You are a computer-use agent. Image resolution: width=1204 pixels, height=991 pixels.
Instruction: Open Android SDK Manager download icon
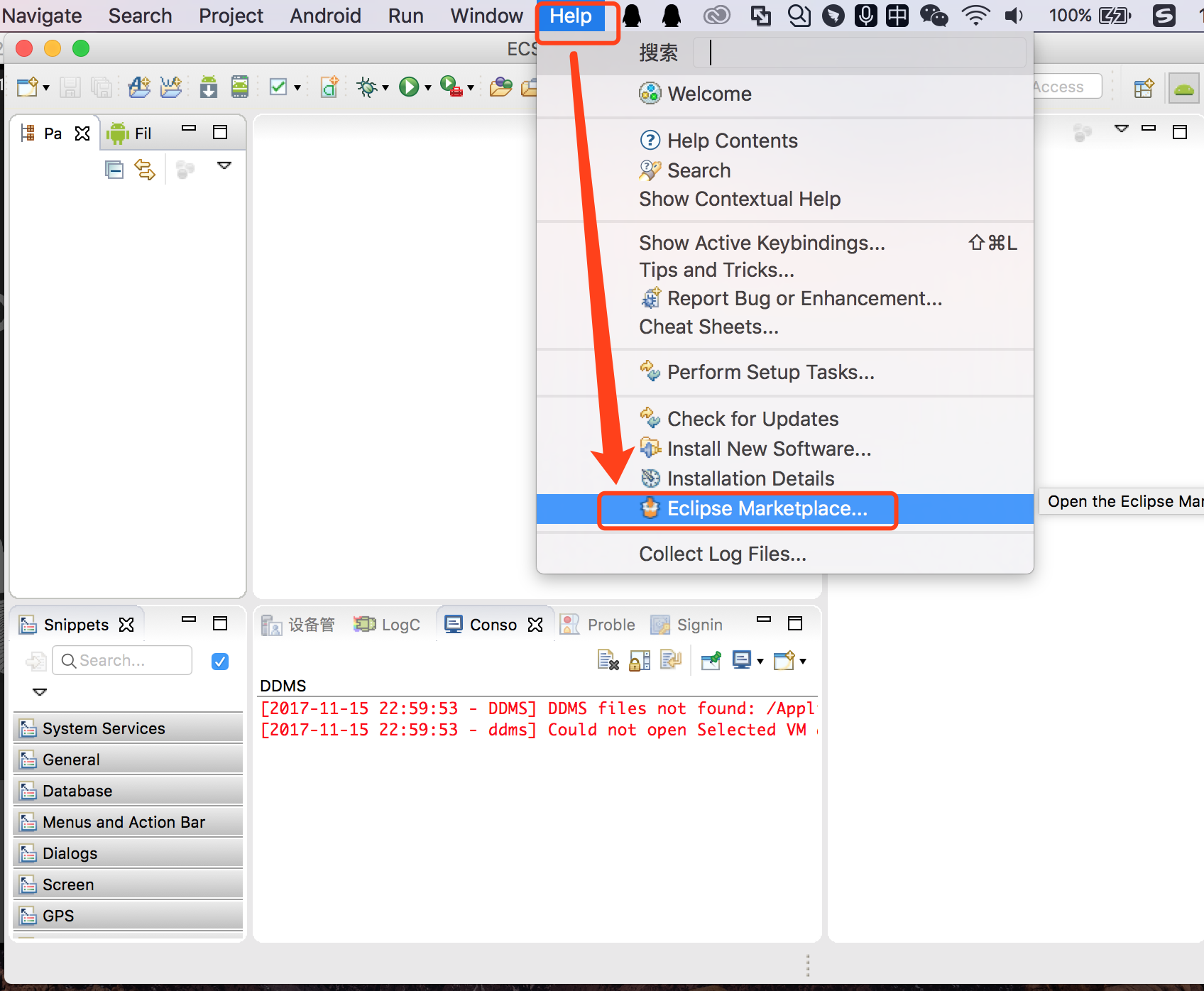[x=209, y=87]
